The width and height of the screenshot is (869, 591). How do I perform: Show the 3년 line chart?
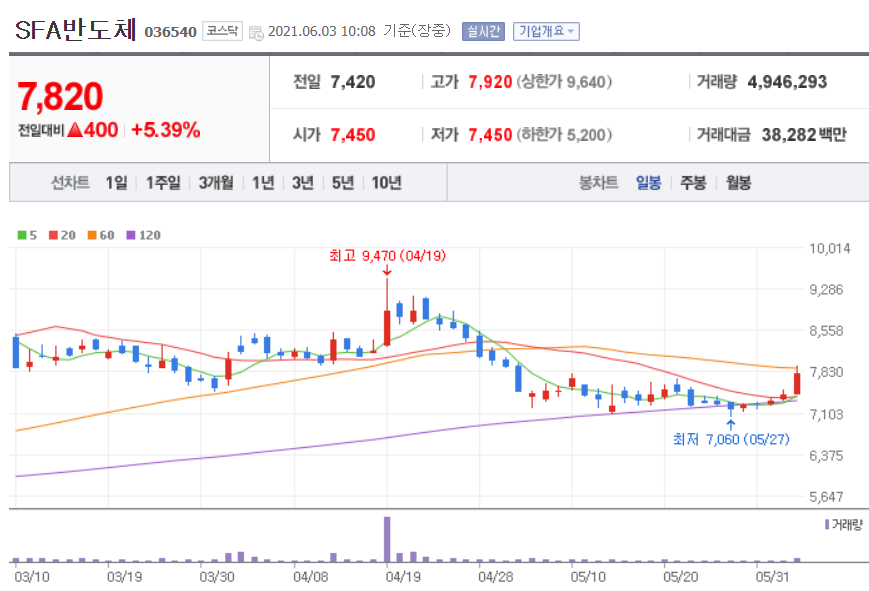[303, 182]
